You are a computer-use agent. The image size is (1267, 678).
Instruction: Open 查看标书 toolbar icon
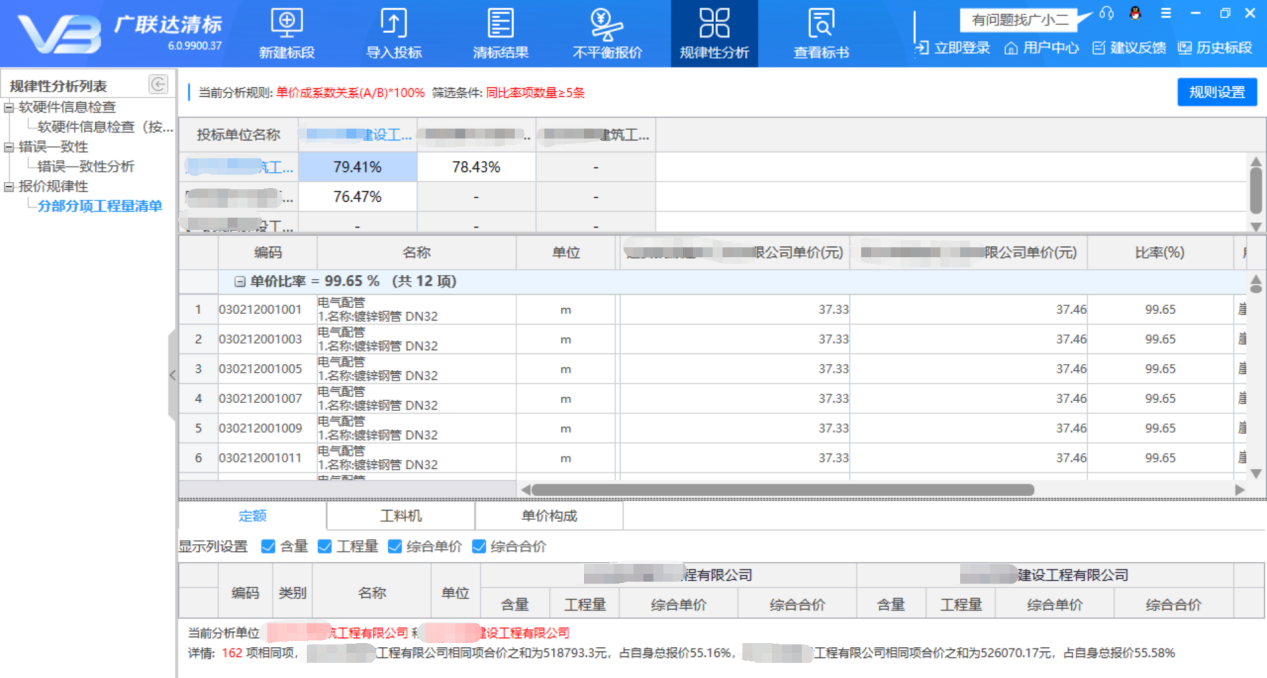tap(821, 23)
